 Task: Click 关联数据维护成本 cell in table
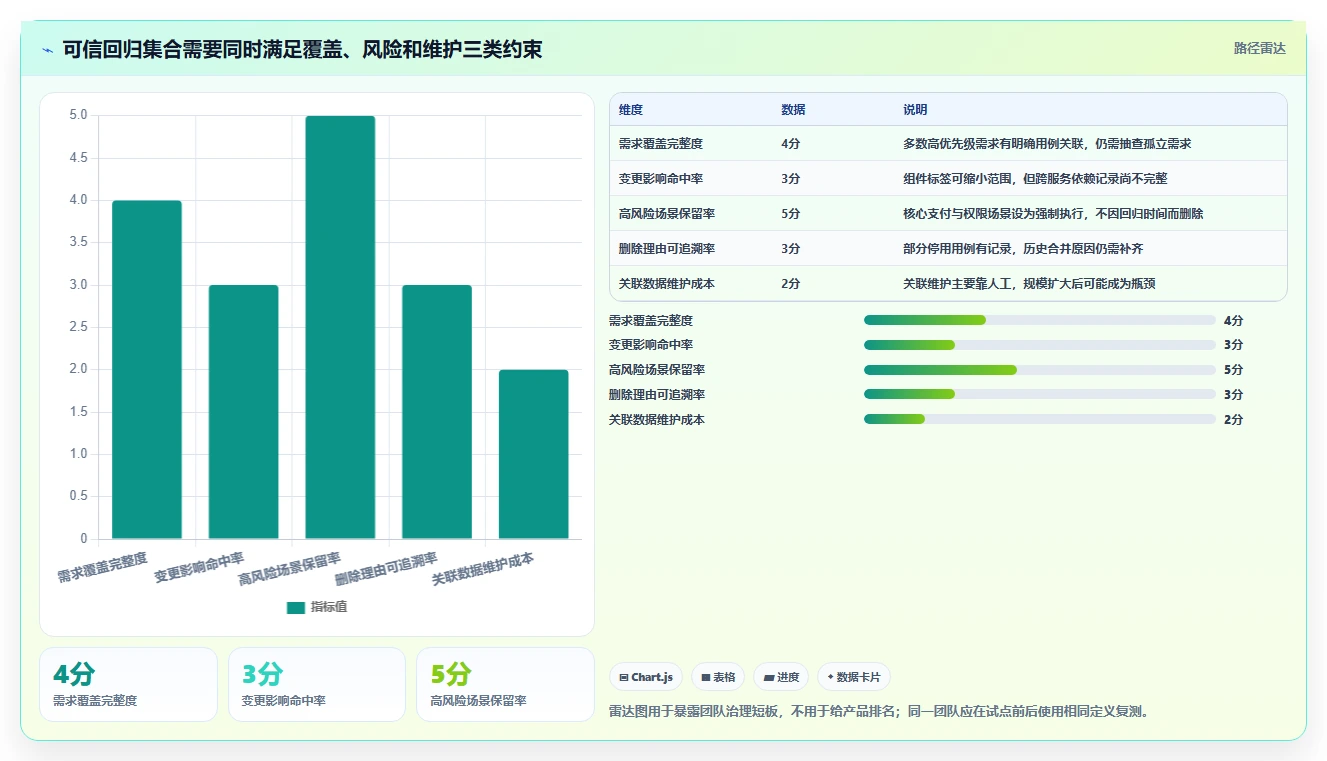(x=667, y=284)
